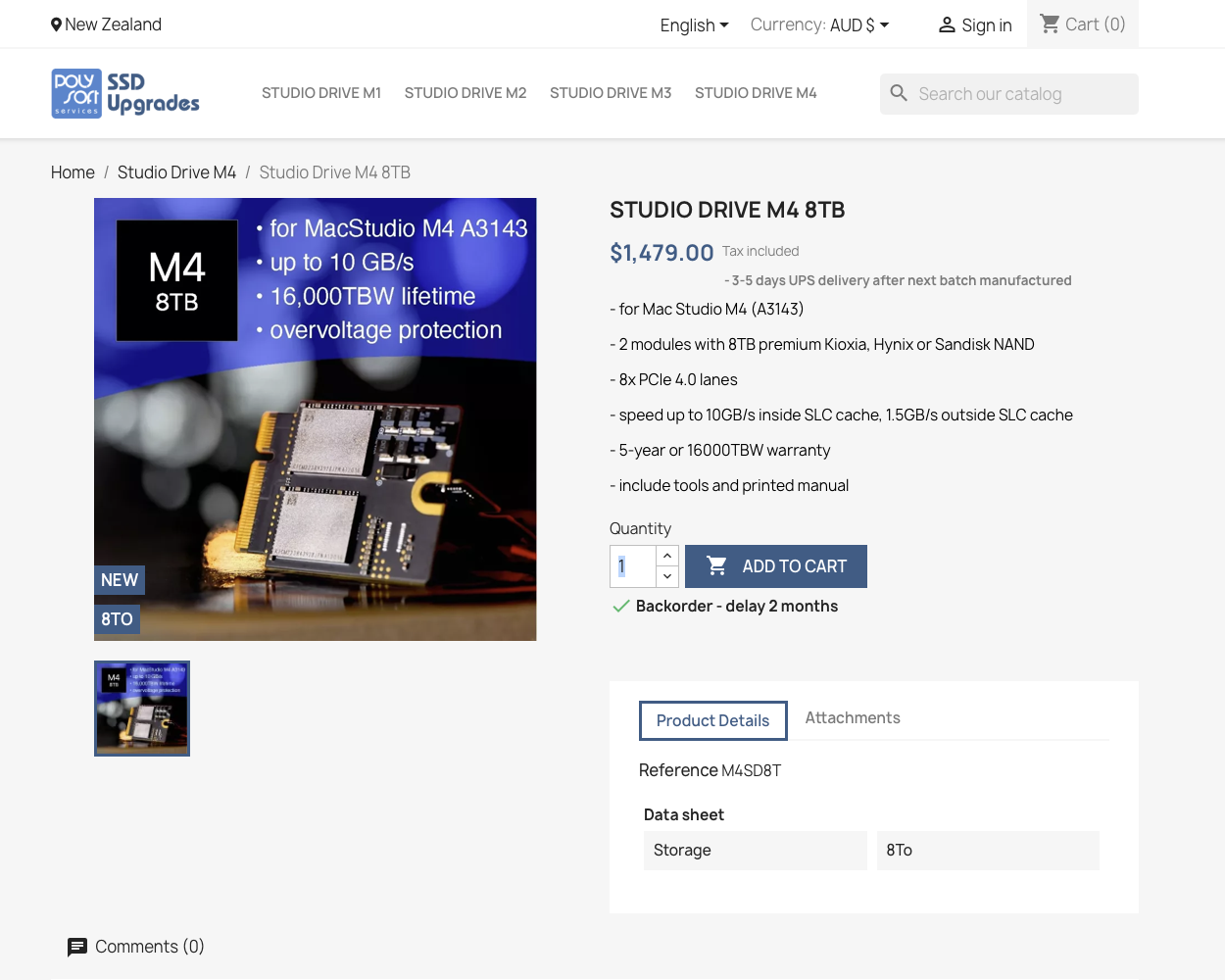Open the Studio Drive M1 menu

[x=321, y=93]
